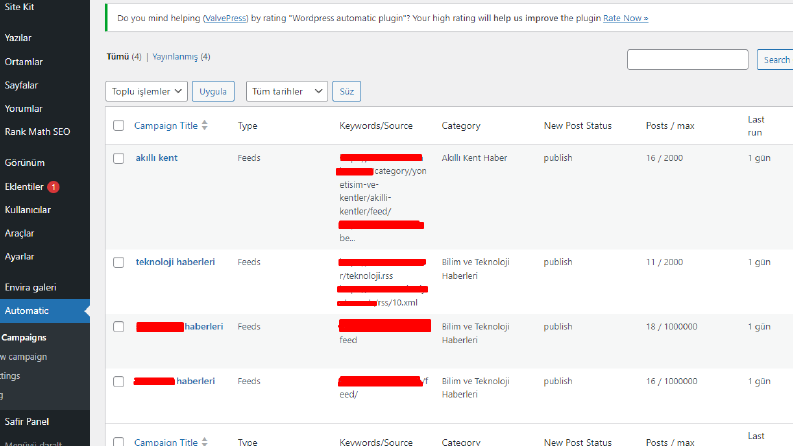Check the box for akıllı kent campaign

[118, 158]
